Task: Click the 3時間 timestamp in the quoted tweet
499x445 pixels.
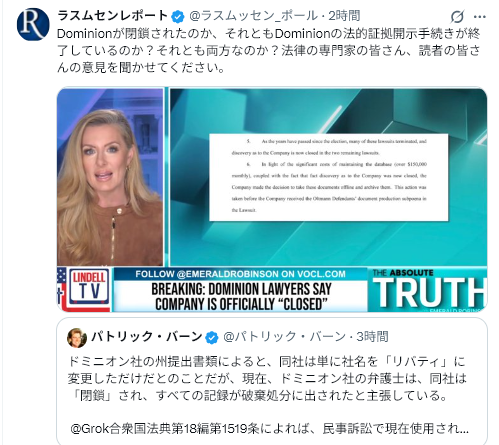Action: coord(372,337)
